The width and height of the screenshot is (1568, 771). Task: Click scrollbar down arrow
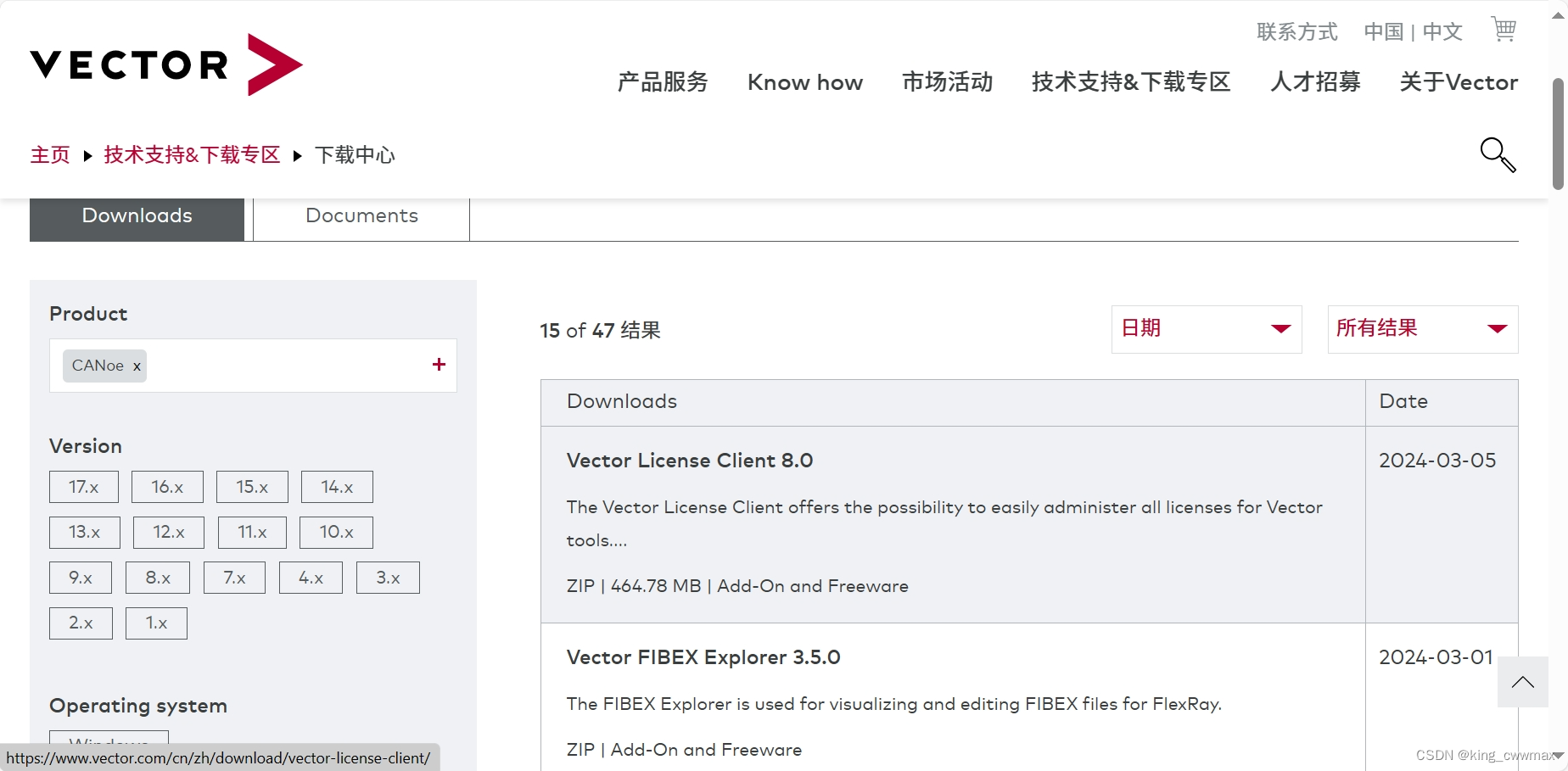tap(1558, 755)
